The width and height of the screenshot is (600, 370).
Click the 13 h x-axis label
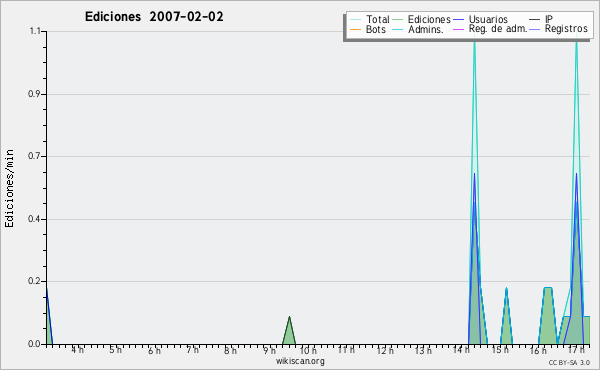[x=423, y=350]
